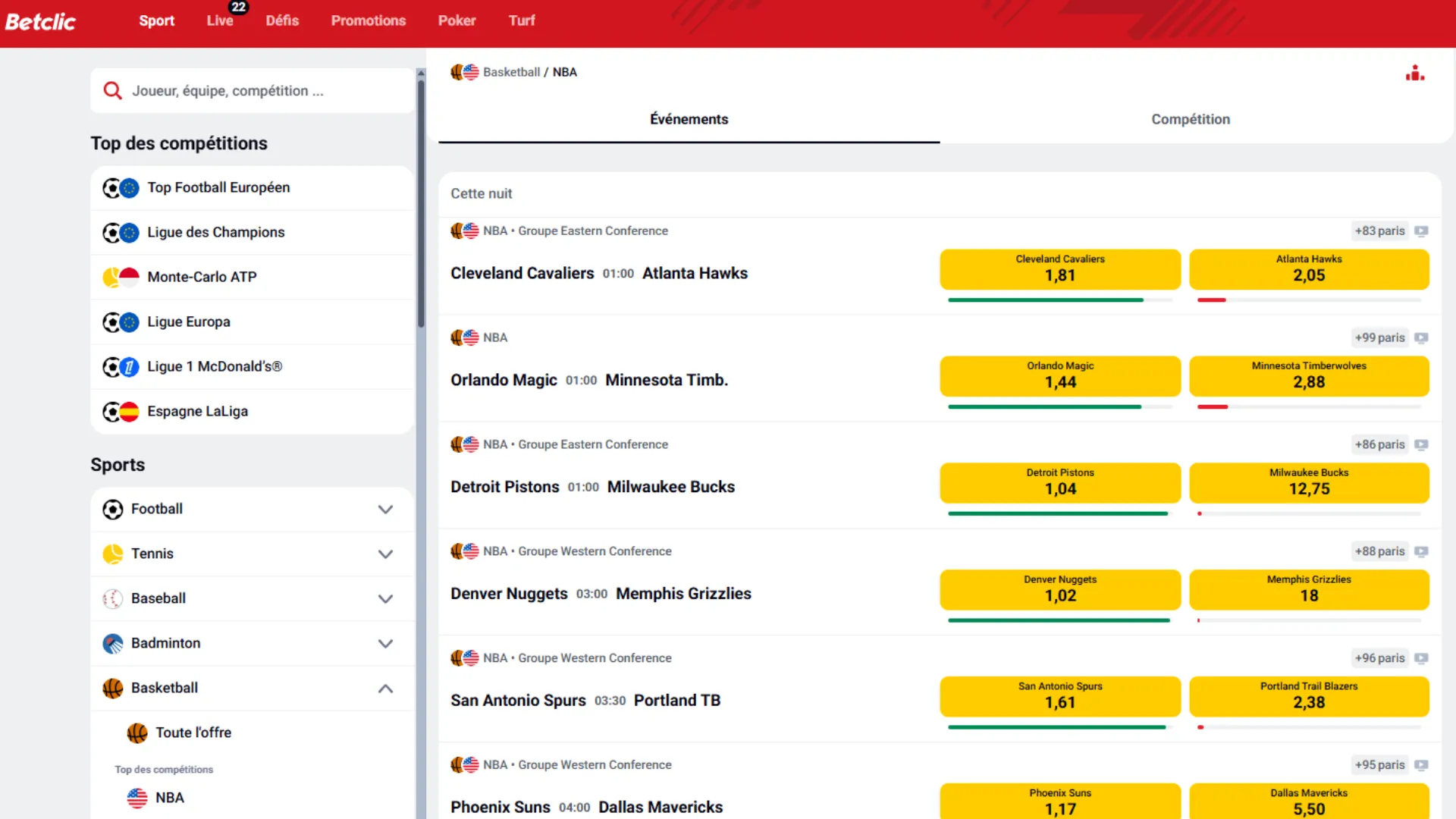Collapse the Basketball section chevron

(x=386, y=688)
